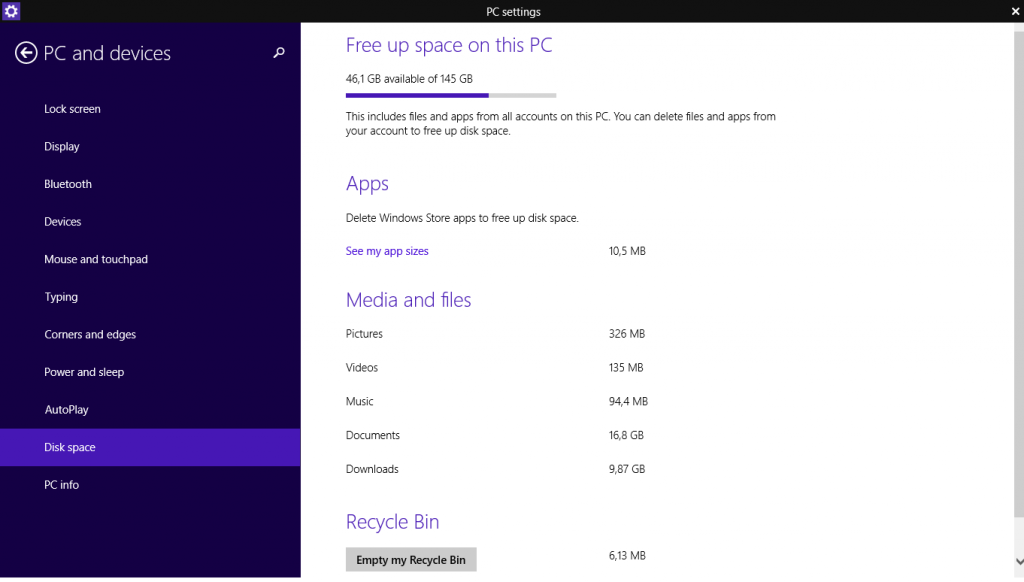1024x582 pixels.
Task: Select Typing from the sidebar
Action: (x=61, y=296)
